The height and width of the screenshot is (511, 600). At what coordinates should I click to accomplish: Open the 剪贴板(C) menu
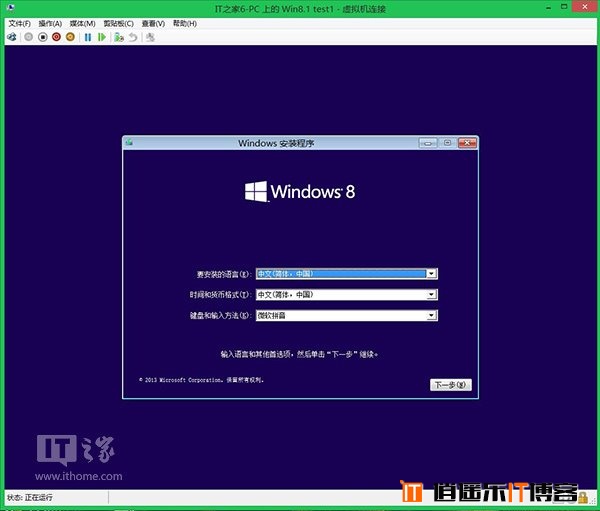pyautogui.click(x=119, y=24)
